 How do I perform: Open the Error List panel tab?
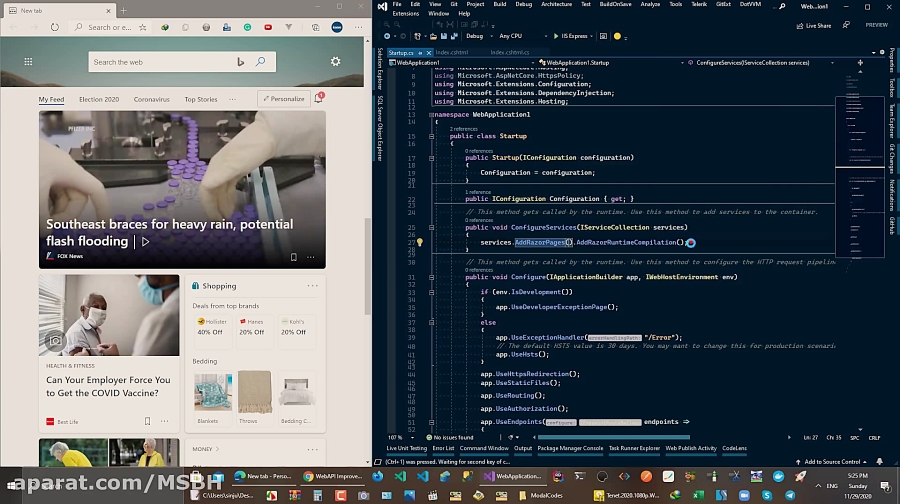[x=443, y=448]
